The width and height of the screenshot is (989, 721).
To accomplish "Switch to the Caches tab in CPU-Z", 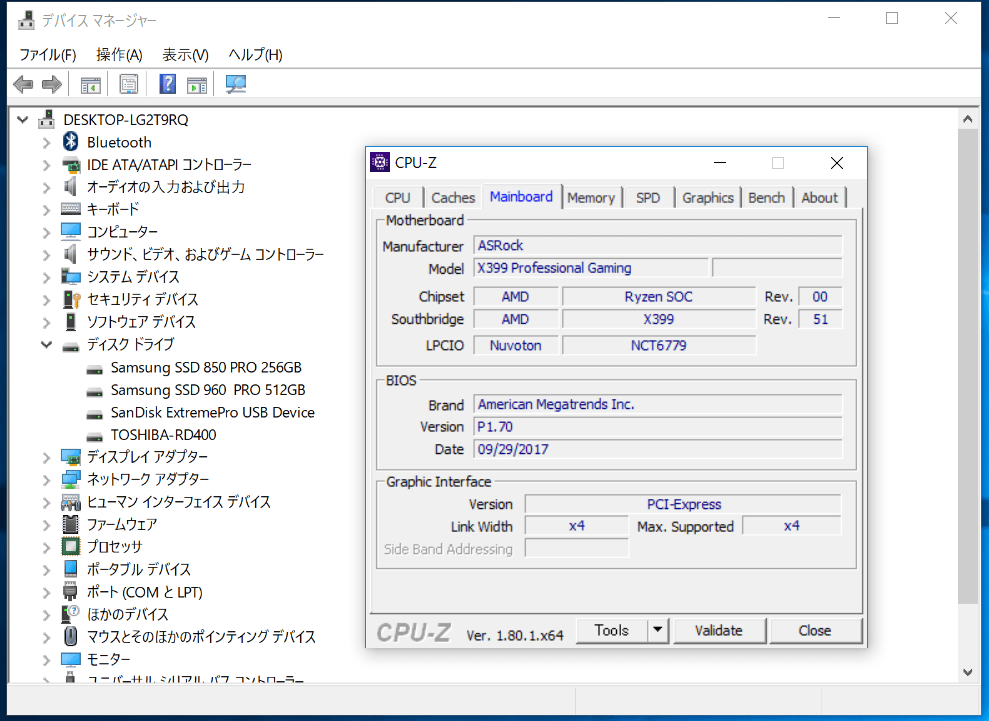I will [453, 197].
